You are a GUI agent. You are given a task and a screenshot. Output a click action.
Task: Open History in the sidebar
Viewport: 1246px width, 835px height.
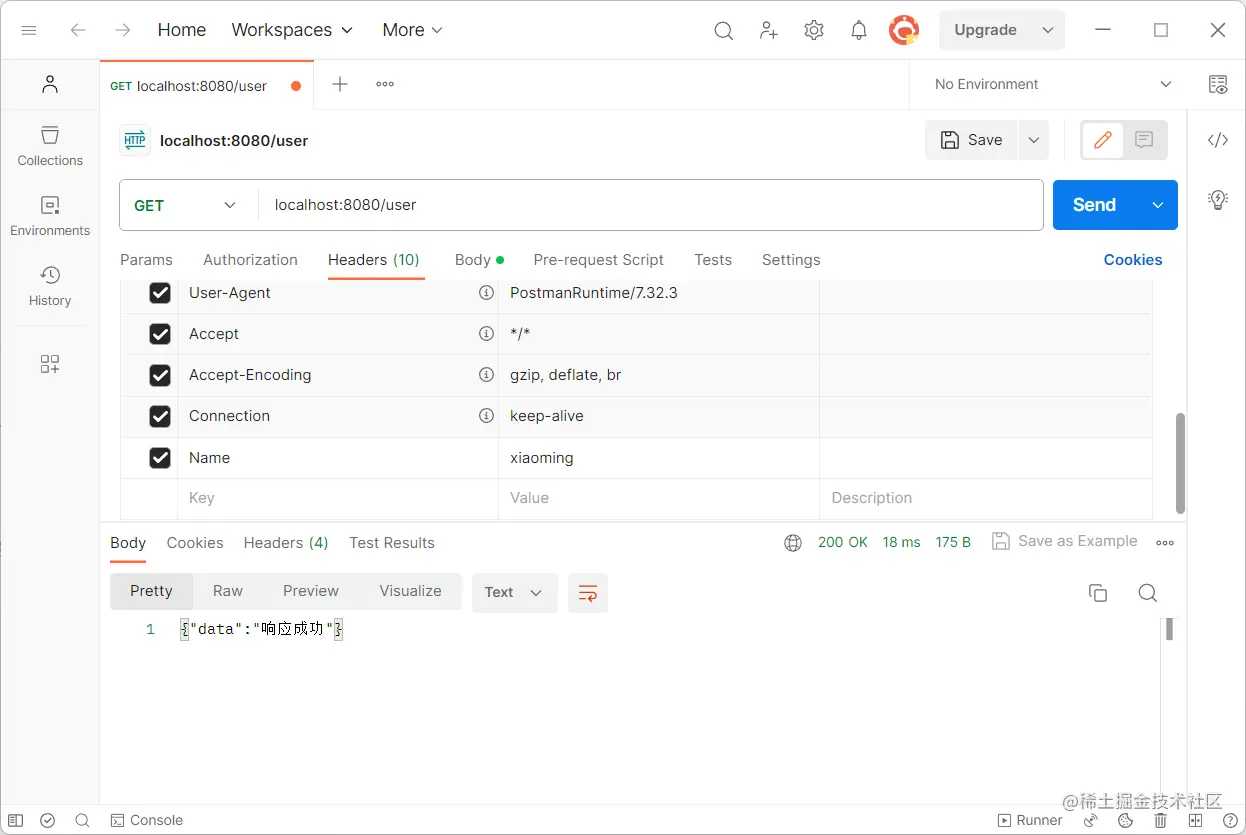50,285
